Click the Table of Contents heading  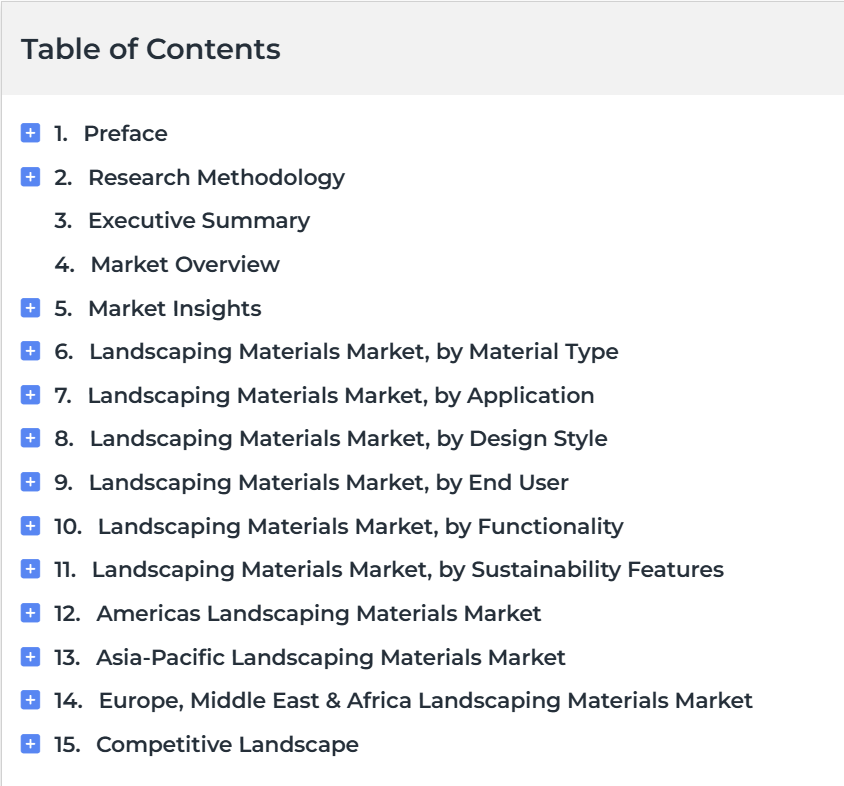[151, 49]
